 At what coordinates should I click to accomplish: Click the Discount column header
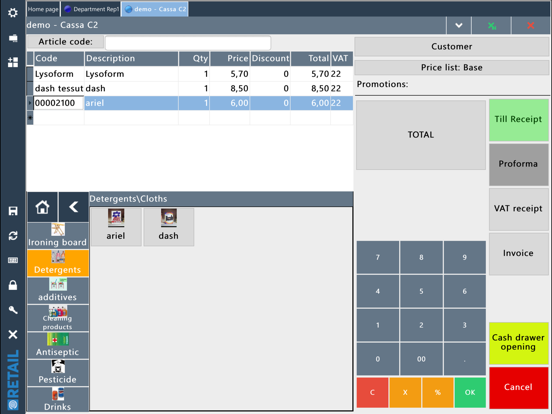click(x=270, y=58)
